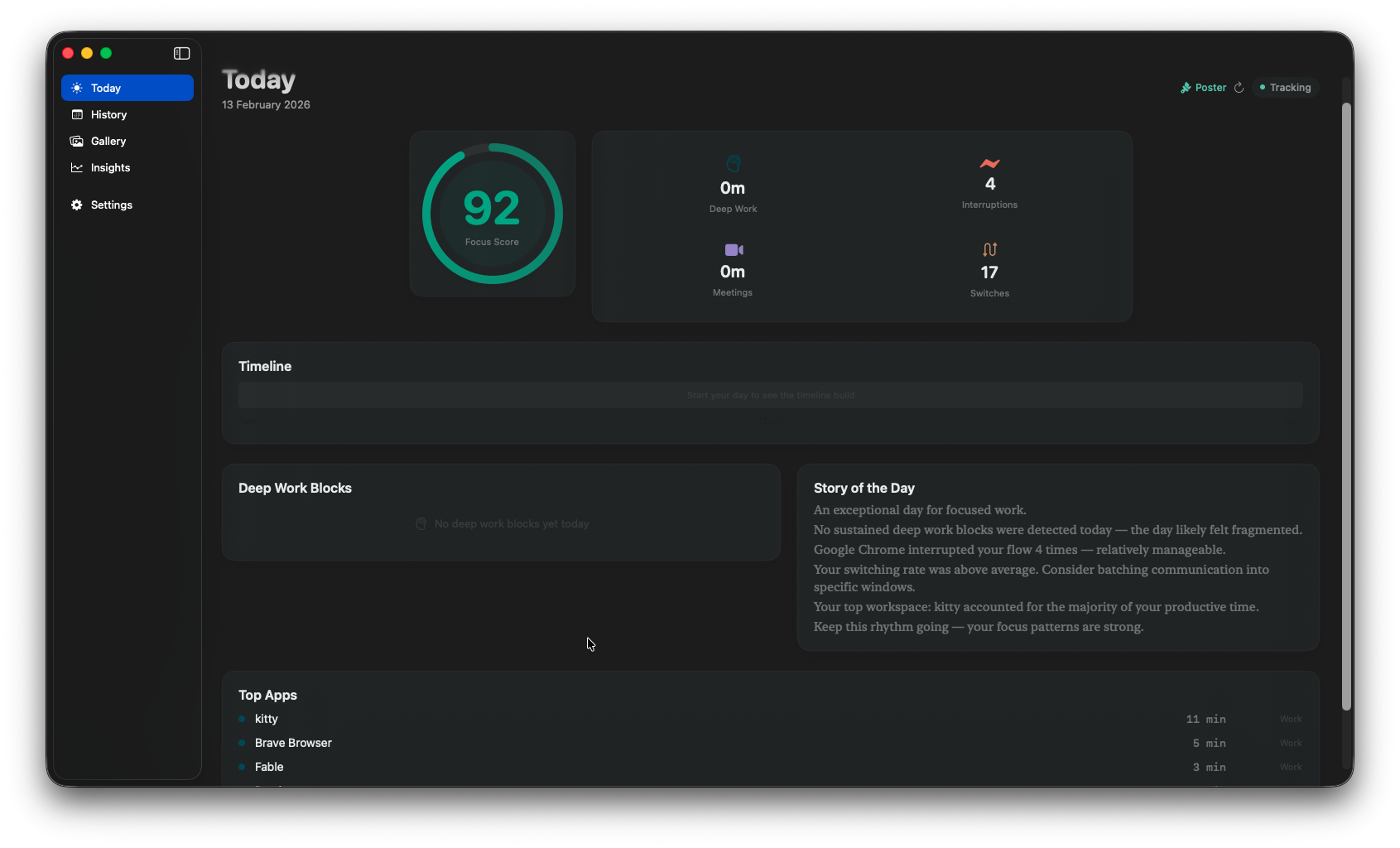Click the brain icon above Deep Work
Screen dimensions: 1400x848
732,163
